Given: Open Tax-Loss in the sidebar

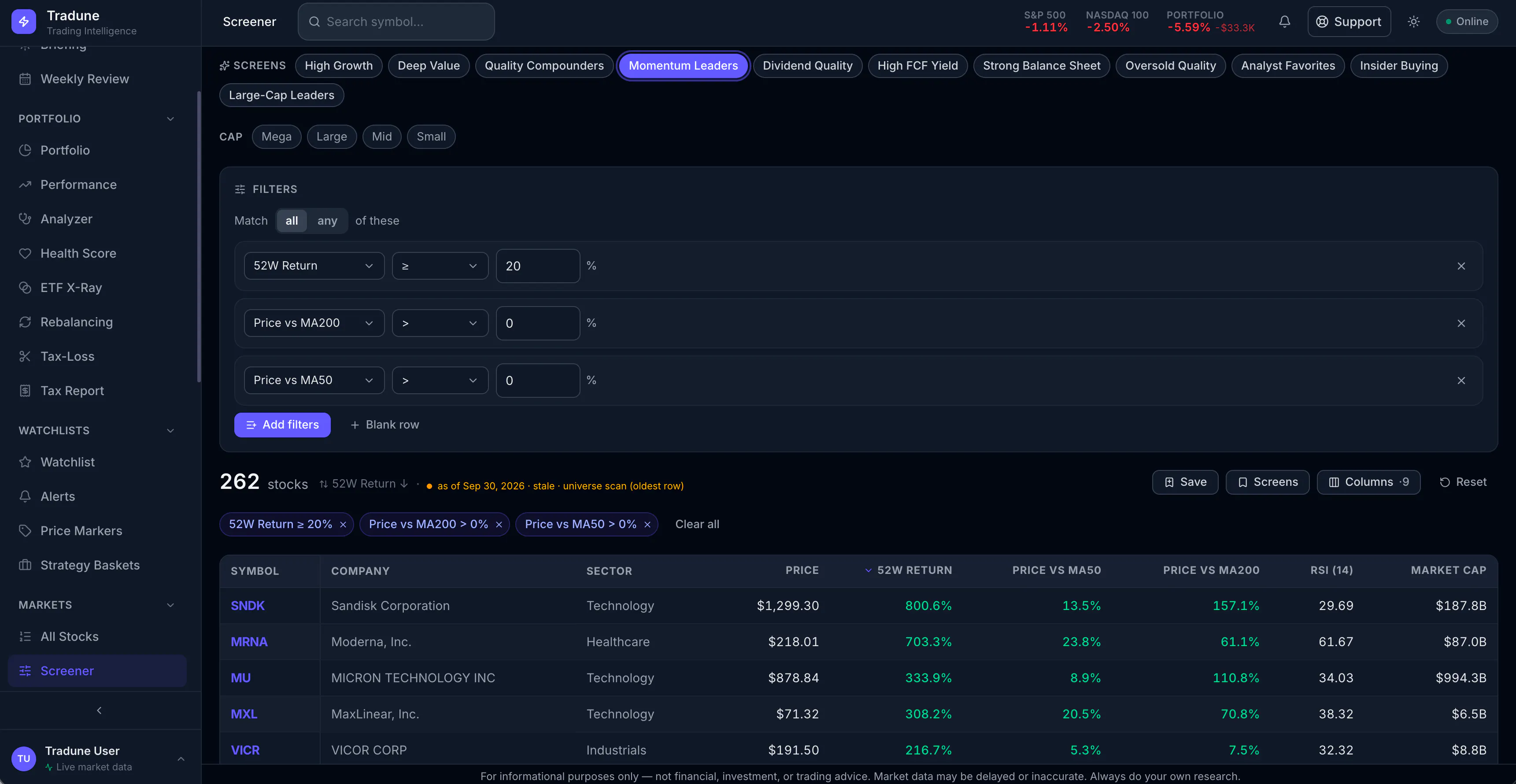Looking at the screenshot, I should (x=97, y=356).
